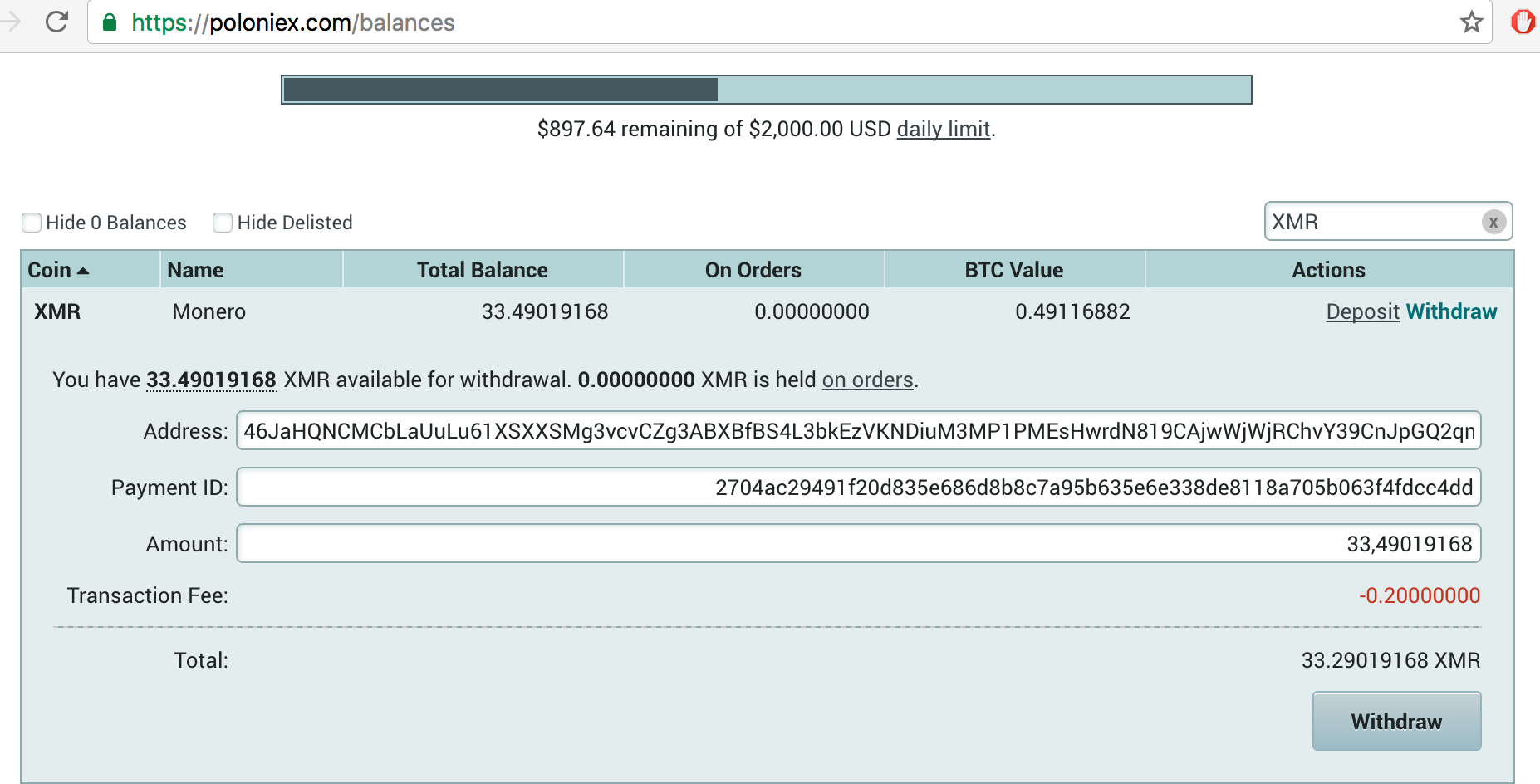Select the 33.49019168 Total Balance cell
This screenshot has width=1540, height=784.
click(x=545, y=311)
